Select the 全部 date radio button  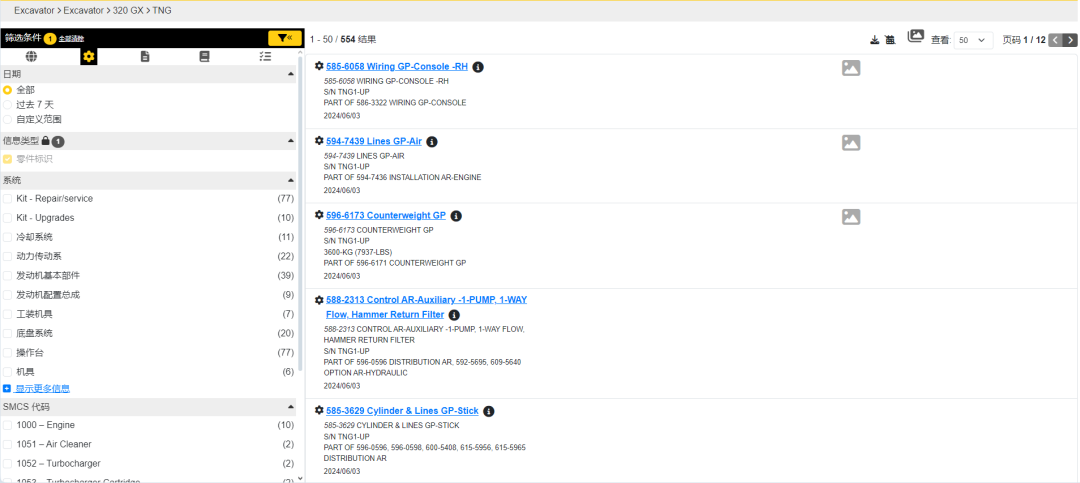point(8,90)
